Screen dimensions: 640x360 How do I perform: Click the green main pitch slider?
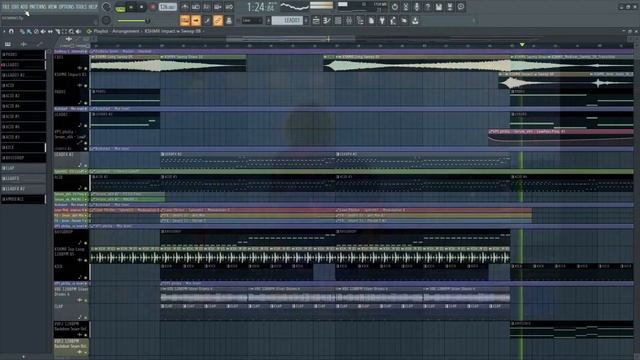pyautogui.click(x=133, y=20)
